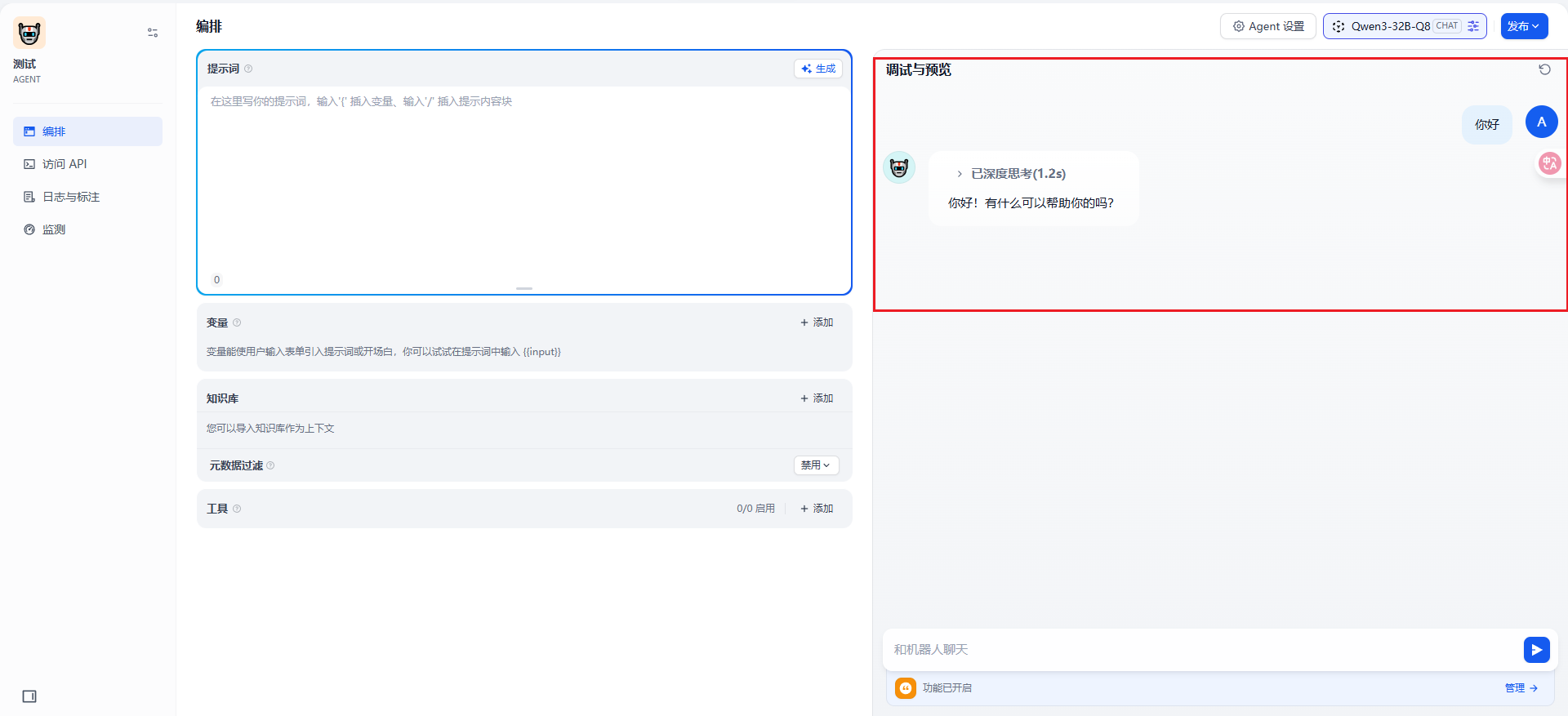
Task: Click the Agent 设置 button
Action: (x=1268, y=26)
